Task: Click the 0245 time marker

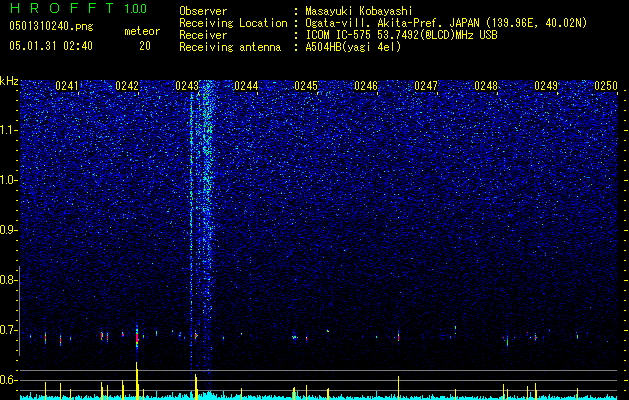Action: coord(306,86)
